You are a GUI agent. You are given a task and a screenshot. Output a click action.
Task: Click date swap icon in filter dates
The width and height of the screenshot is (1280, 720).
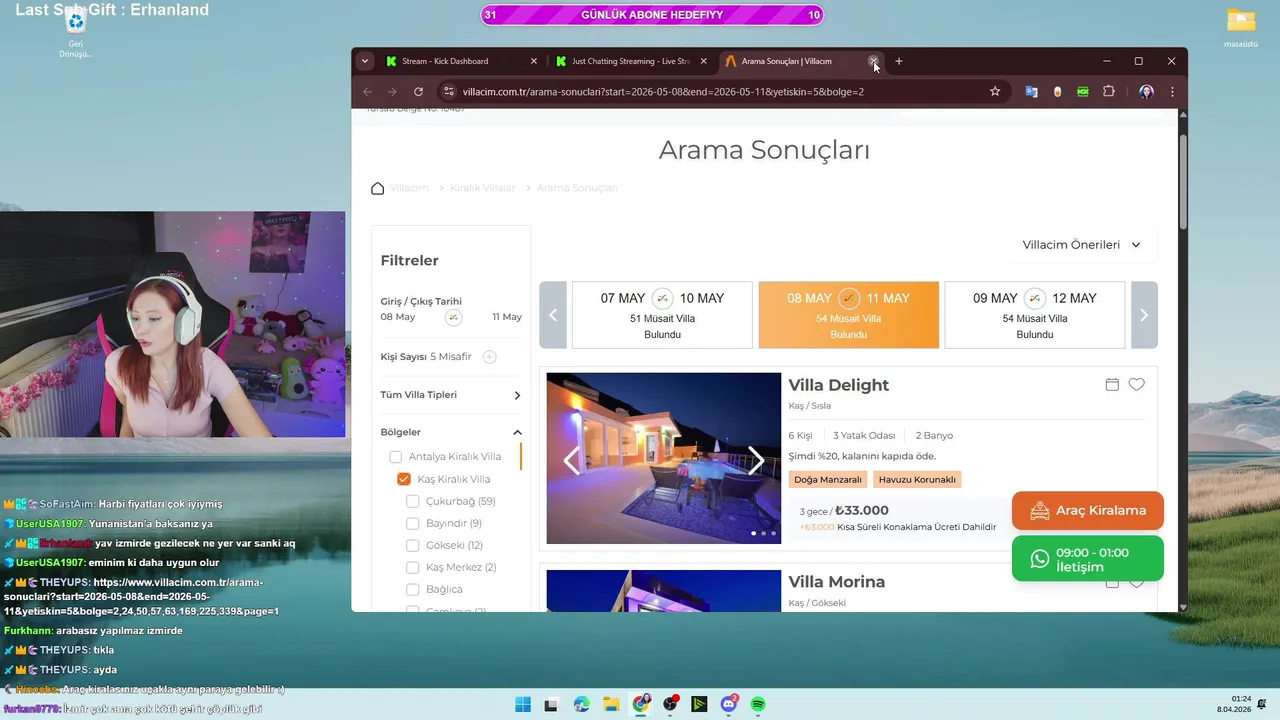click(x=453, y=317)
